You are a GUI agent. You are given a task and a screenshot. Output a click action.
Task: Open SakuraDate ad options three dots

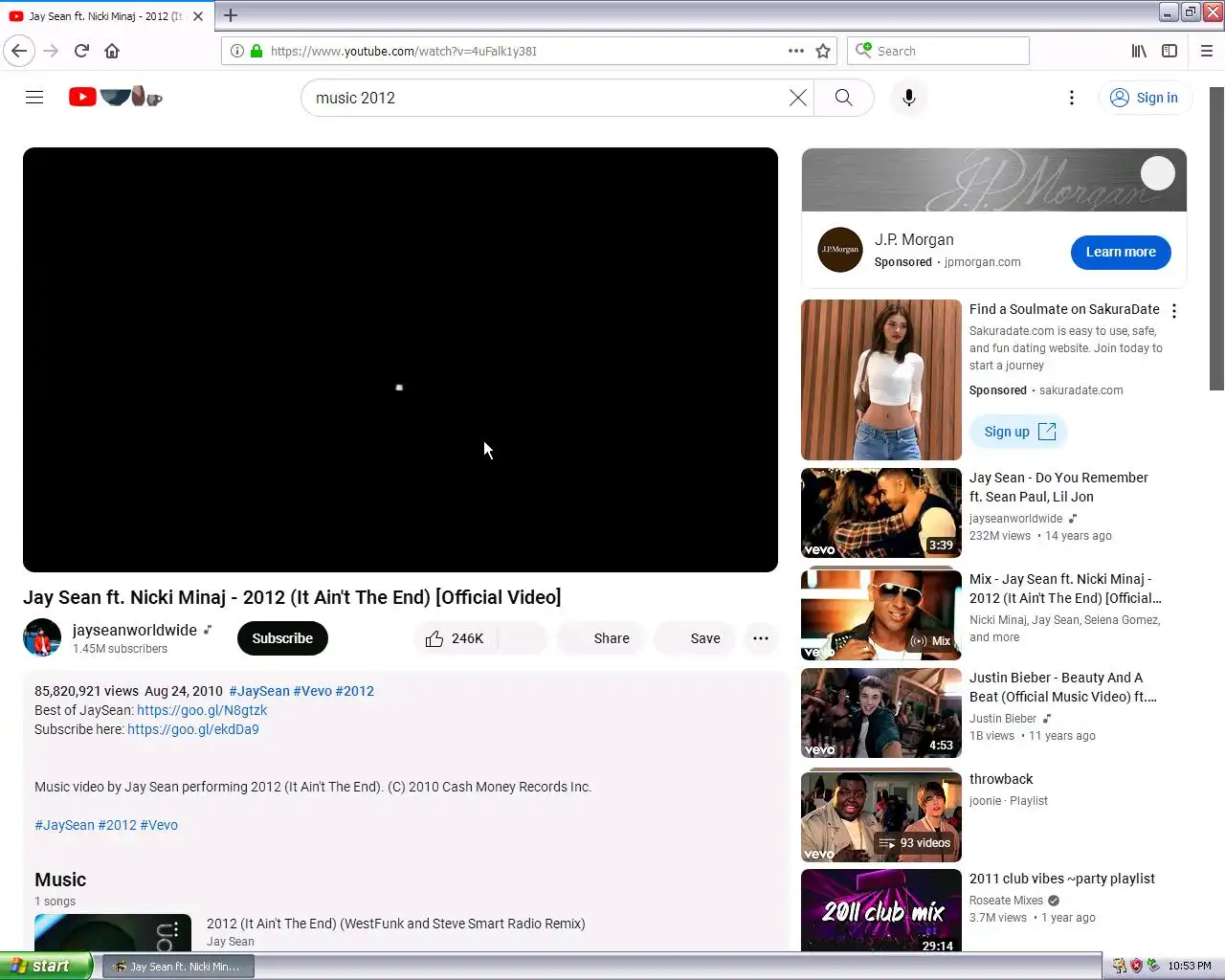pos(1174,311)
